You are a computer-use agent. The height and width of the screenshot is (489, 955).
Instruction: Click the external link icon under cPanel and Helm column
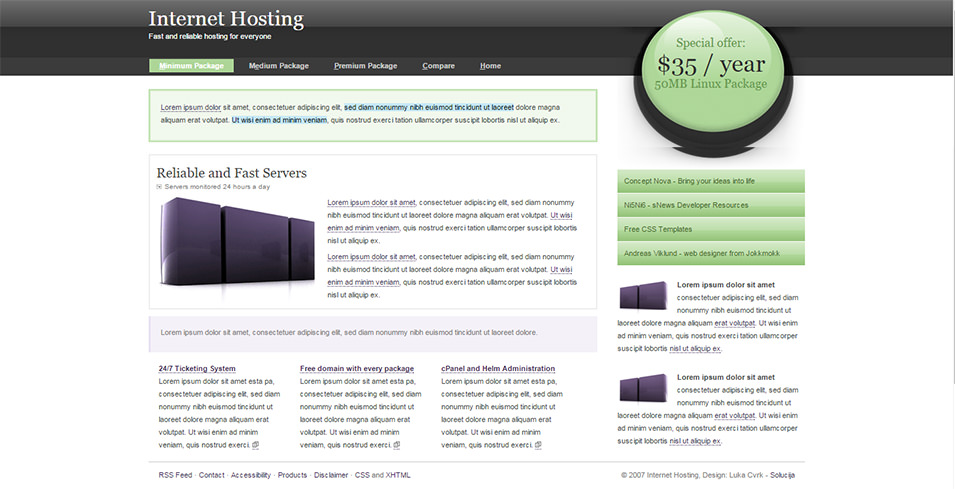539,445
